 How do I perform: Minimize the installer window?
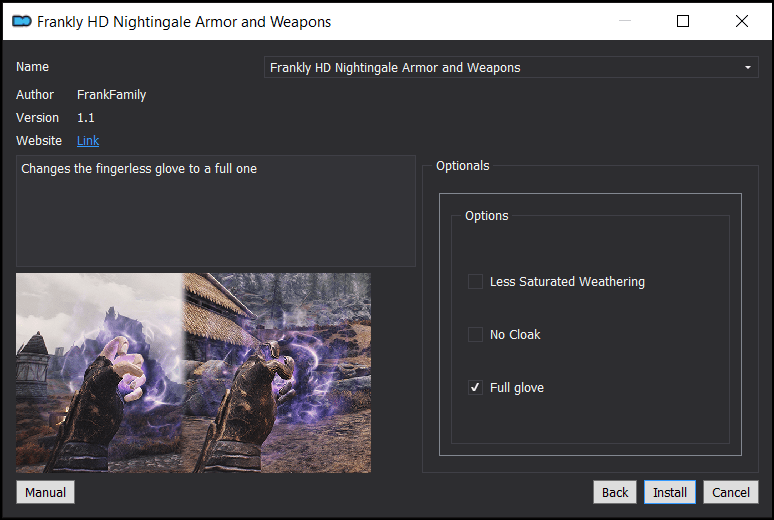point(625,21)
